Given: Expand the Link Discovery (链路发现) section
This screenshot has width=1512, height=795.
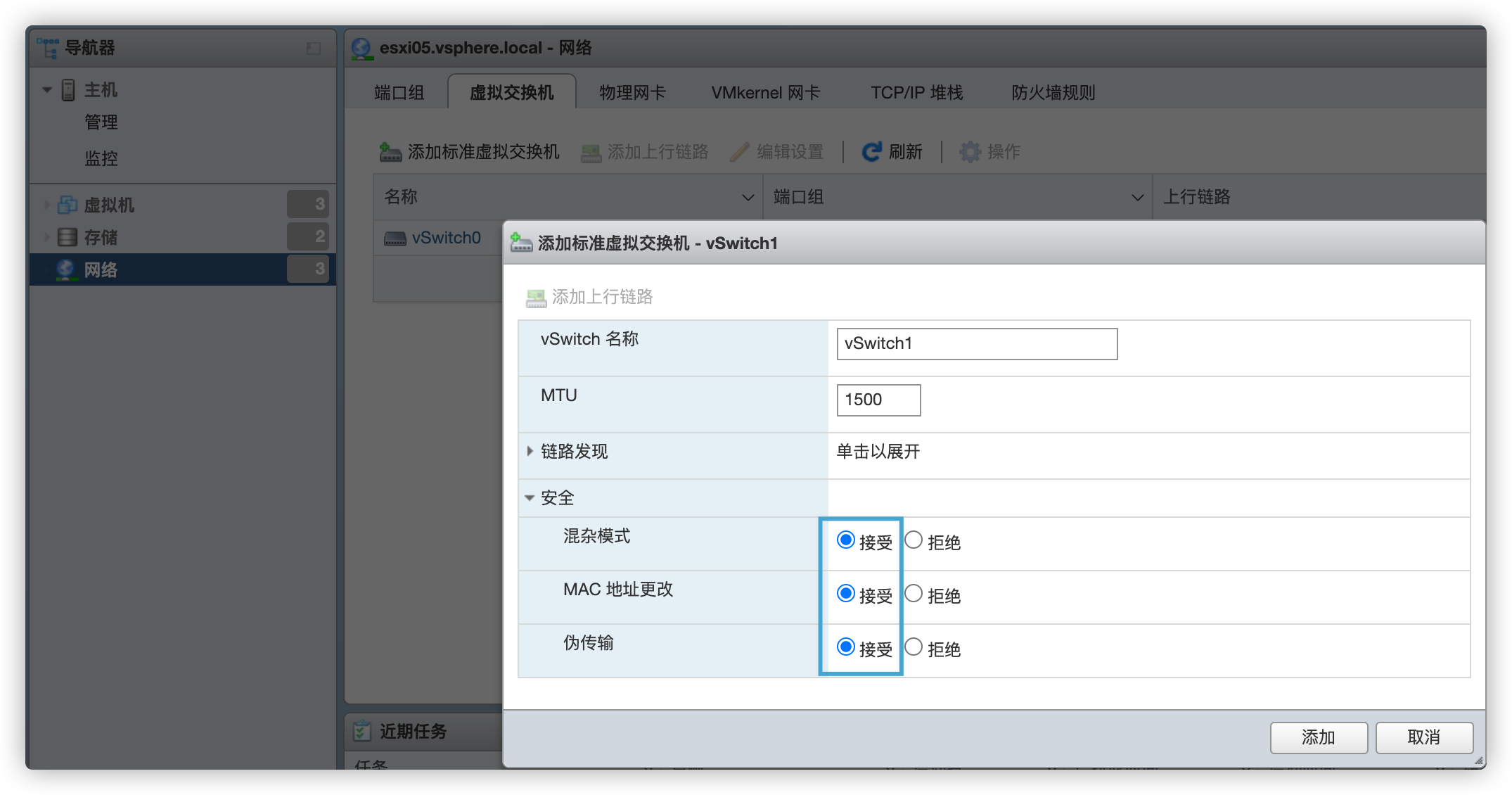Looking at the screenshot, I should [530, 451].
